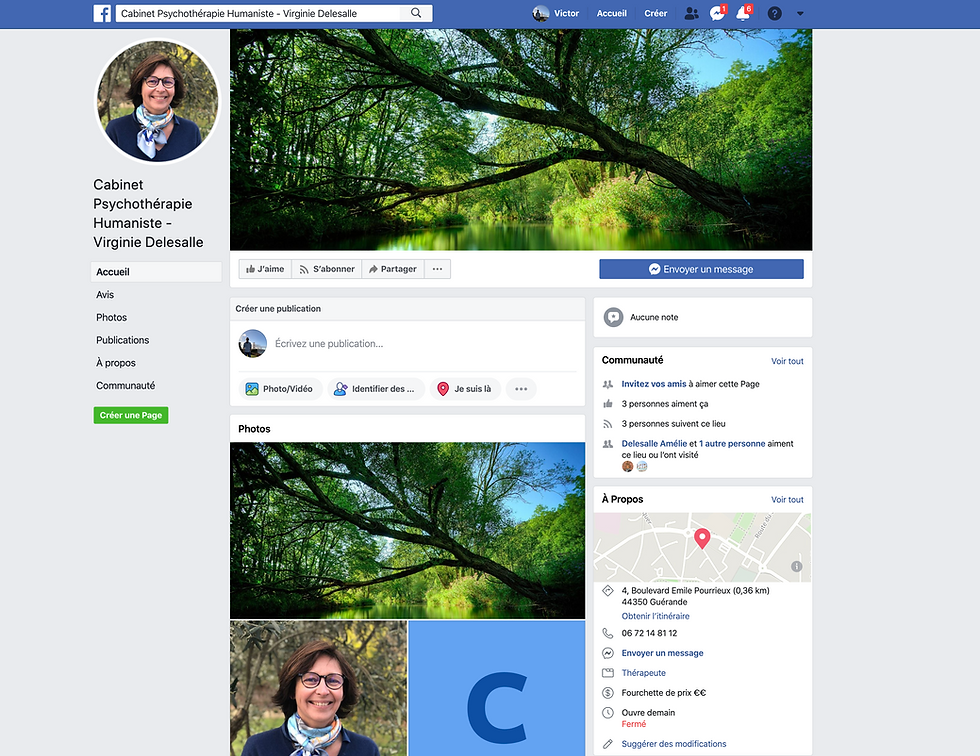Click Invitez vos amis link
980x756 pixels.
coord(654,384)
